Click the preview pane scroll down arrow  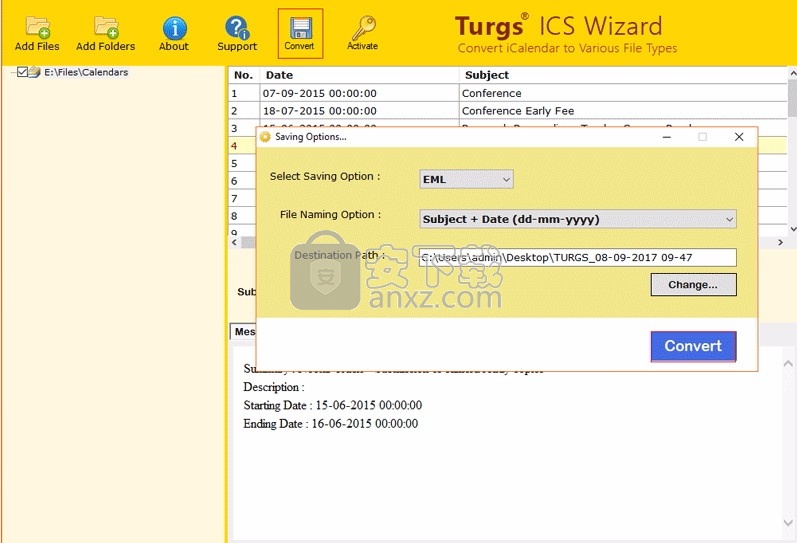[x=788, y=523]
